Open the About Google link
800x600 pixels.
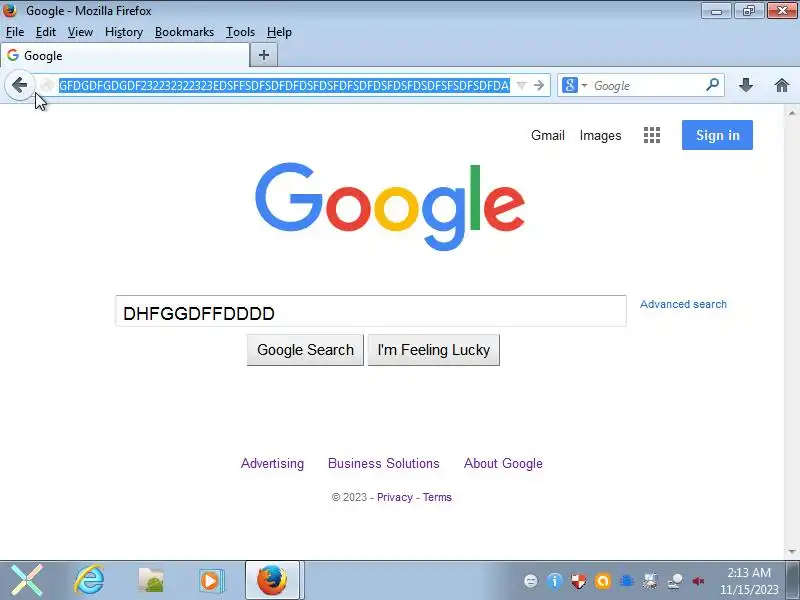[x=503, y=463]
